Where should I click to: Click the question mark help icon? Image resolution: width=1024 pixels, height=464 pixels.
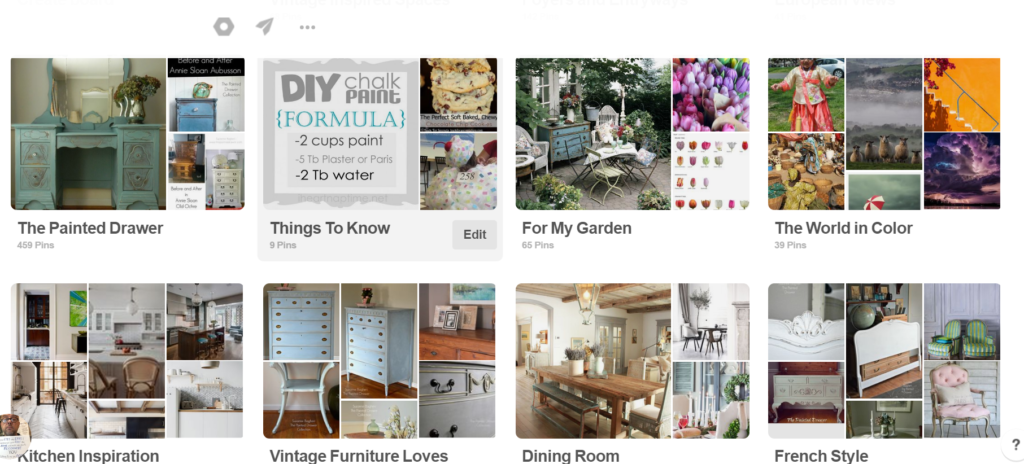(1016, 445)
